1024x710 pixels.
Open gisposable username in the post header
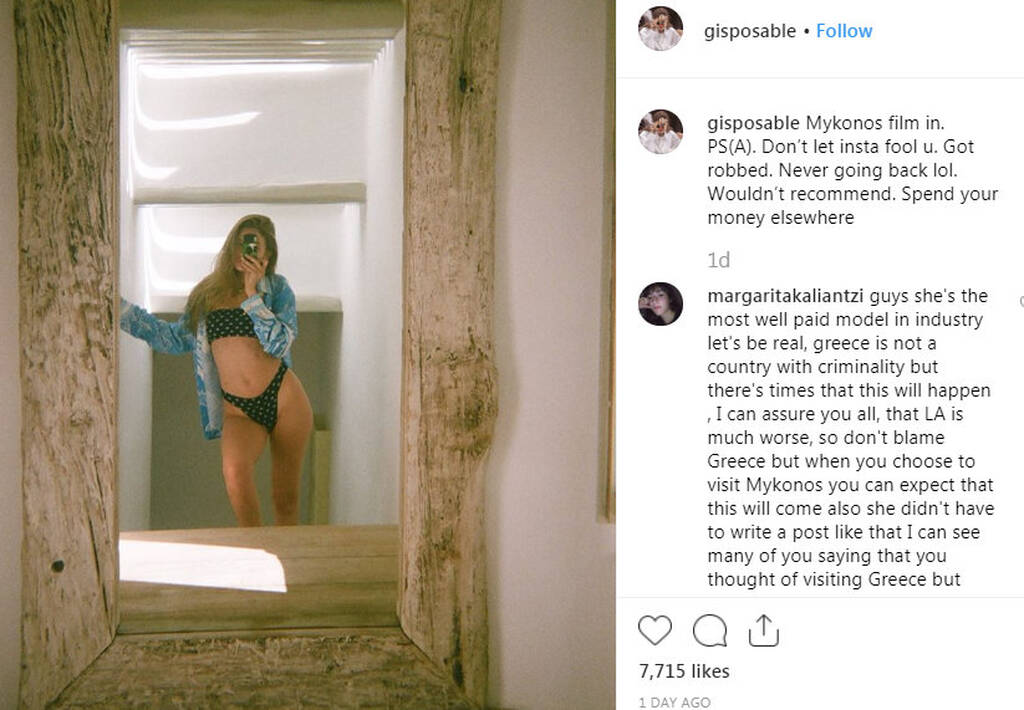[750, 31]
